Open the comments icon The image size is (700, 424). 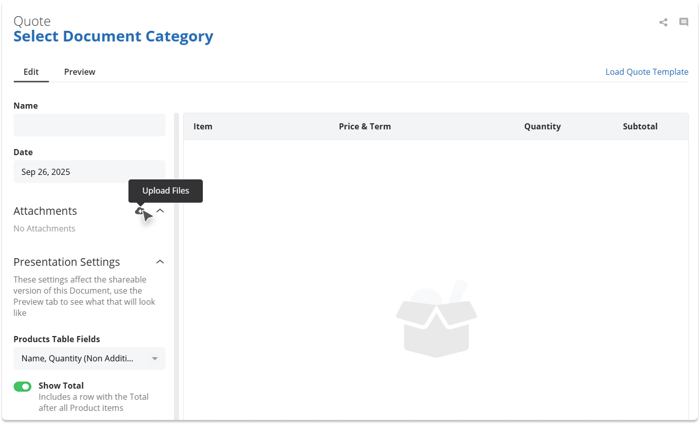683,22
